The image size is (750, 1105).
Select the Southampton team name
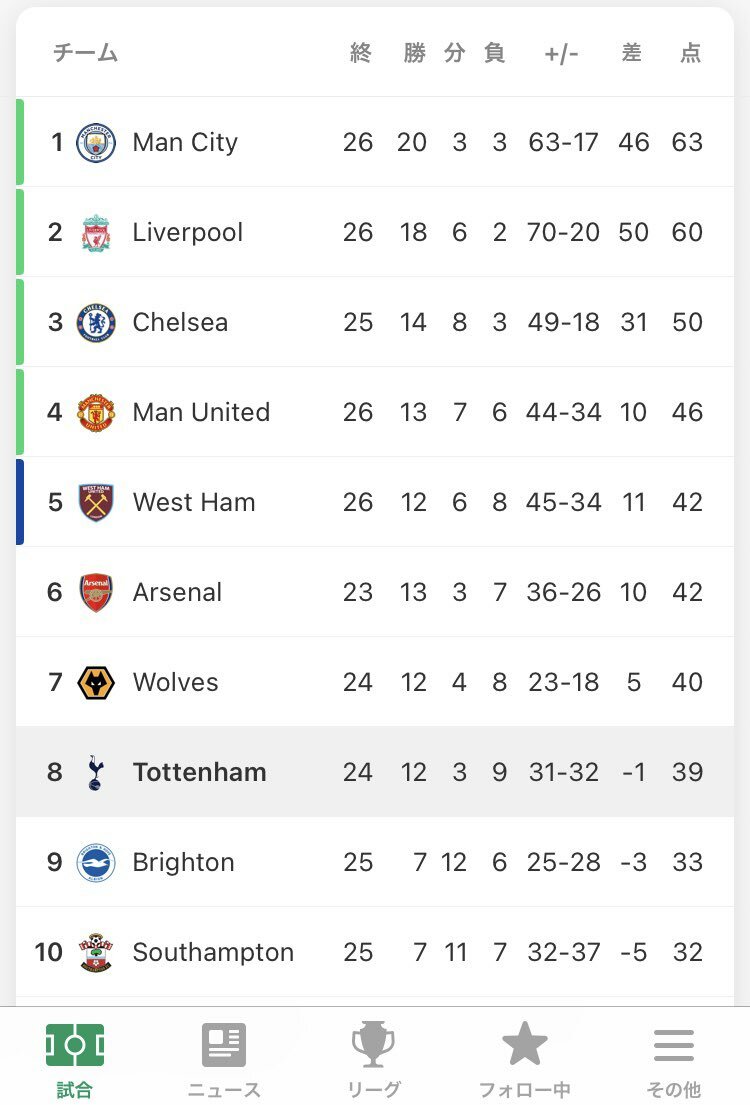pos(213,953)
